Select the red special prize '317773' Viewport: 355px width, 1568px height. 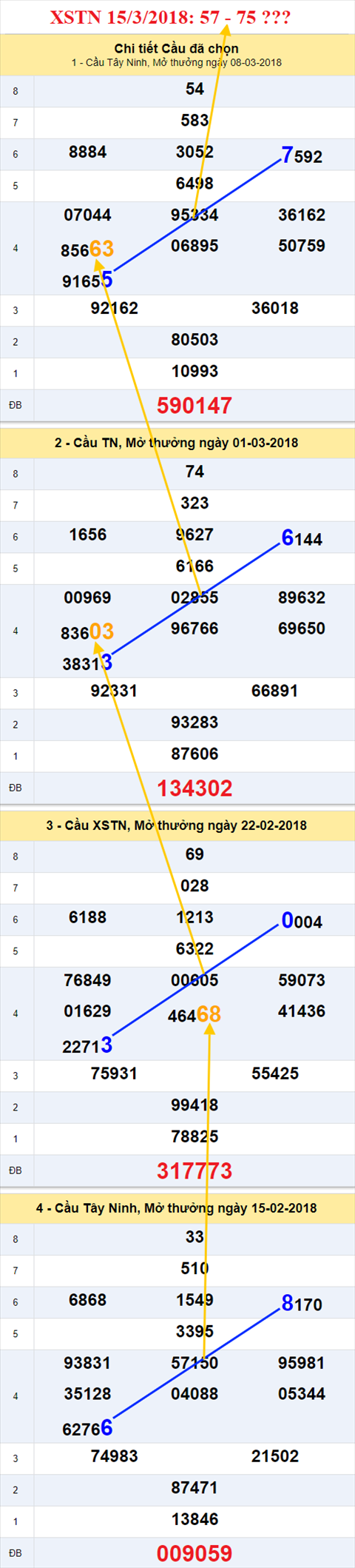click(x=195, y=1170)
